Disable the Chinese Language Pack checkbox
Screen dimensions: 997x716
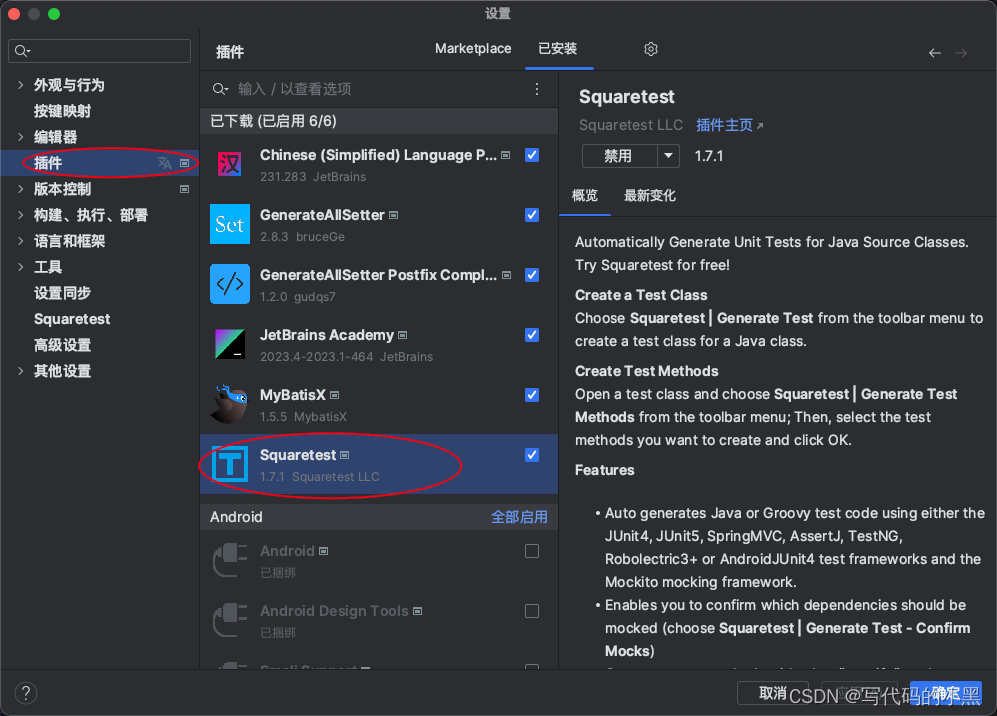pyautogui.click(x=532, y=155)
